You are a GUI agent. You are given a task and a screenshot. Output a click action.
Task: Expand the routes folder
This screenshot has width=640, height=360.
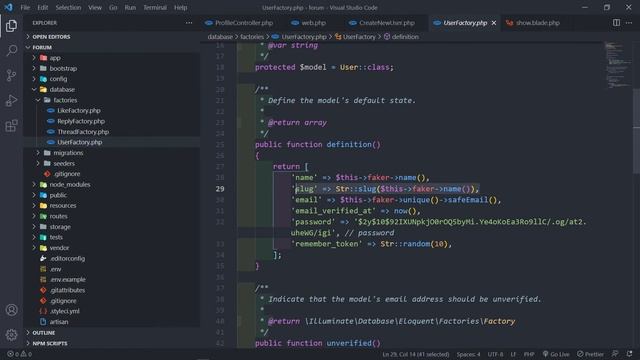[x=58, y=216]
